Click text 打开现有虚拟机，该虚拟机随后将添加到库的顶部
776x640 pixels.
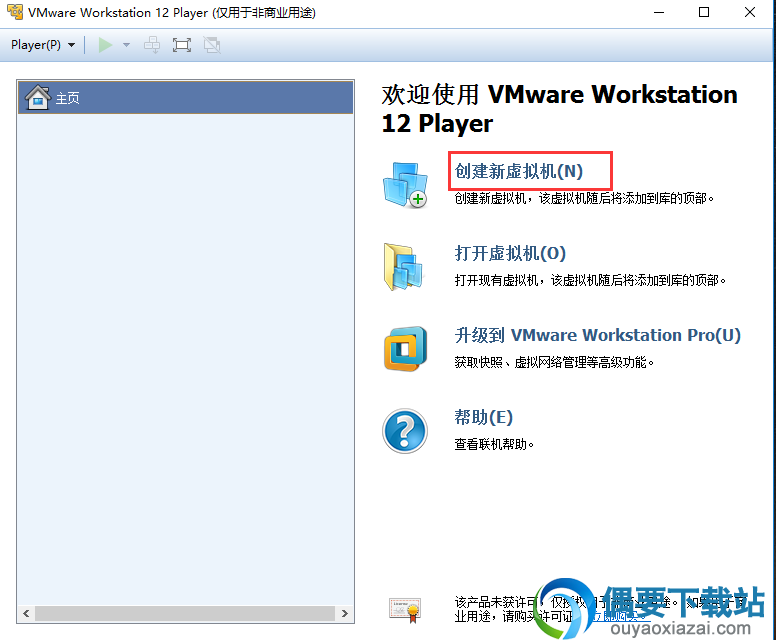[x=590, y=281]
